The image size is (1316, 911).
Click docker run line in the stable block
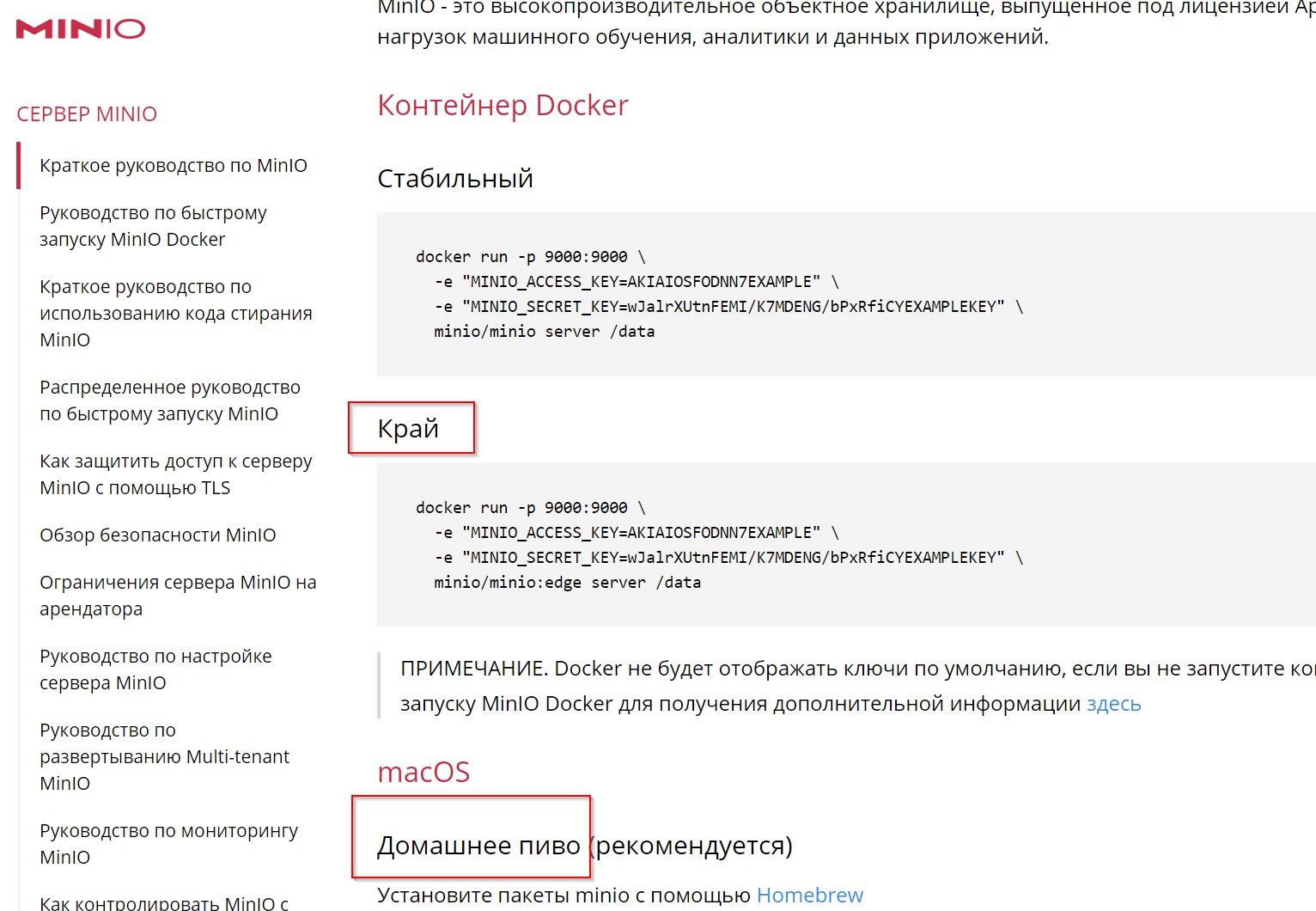click(530, 257)
